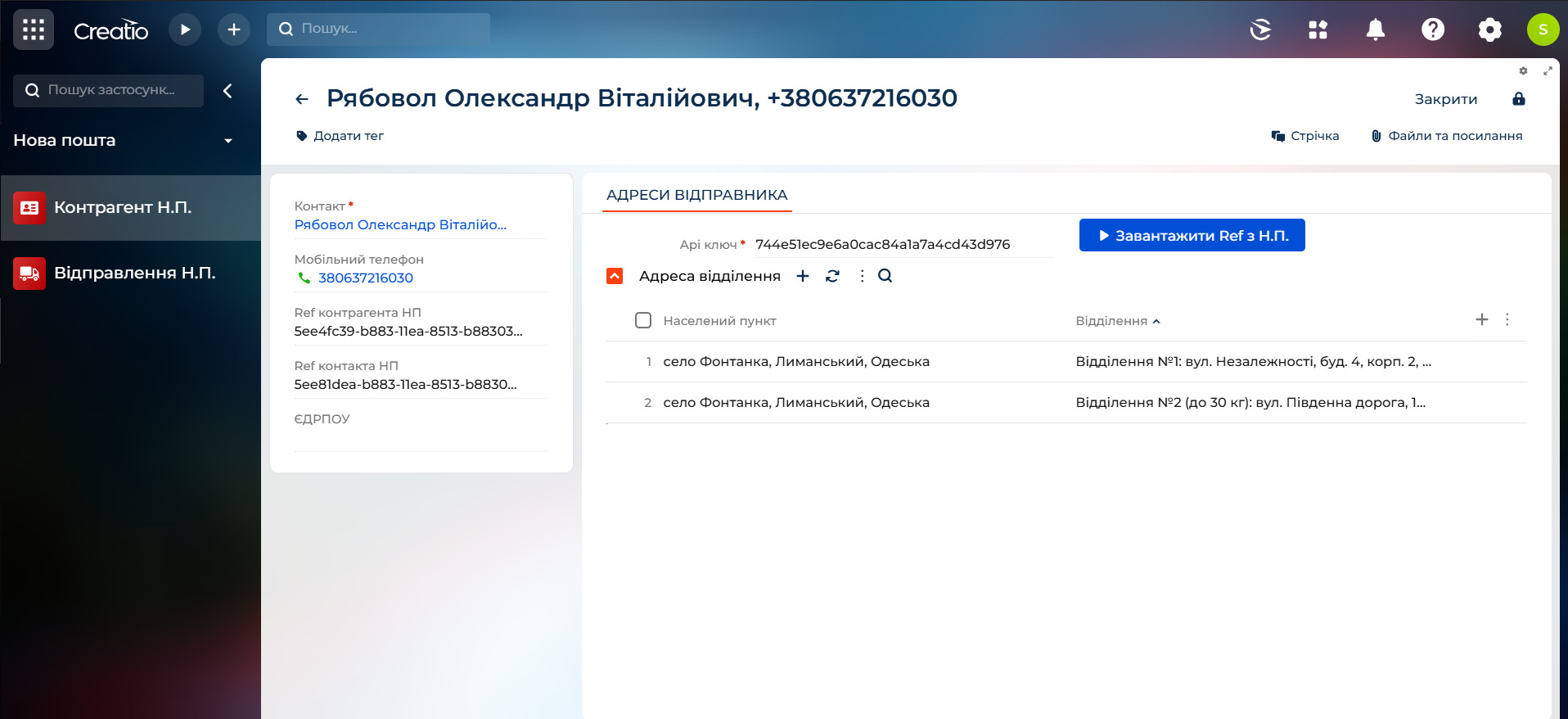Click Завантажити Ref з Н.П. button
1568x719 pixels.
pyautogui.click(x=1192, y=235)
